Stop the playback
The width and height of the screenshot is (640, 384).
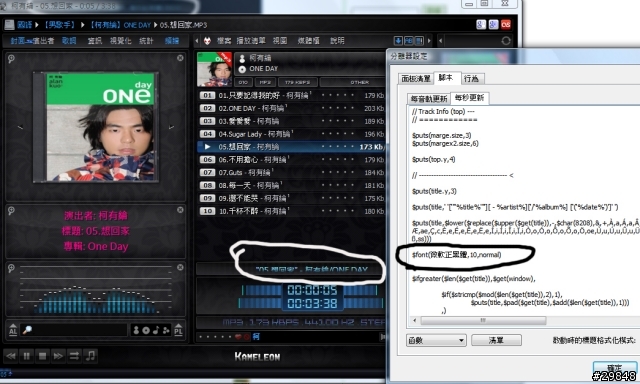tap(42, 356)
